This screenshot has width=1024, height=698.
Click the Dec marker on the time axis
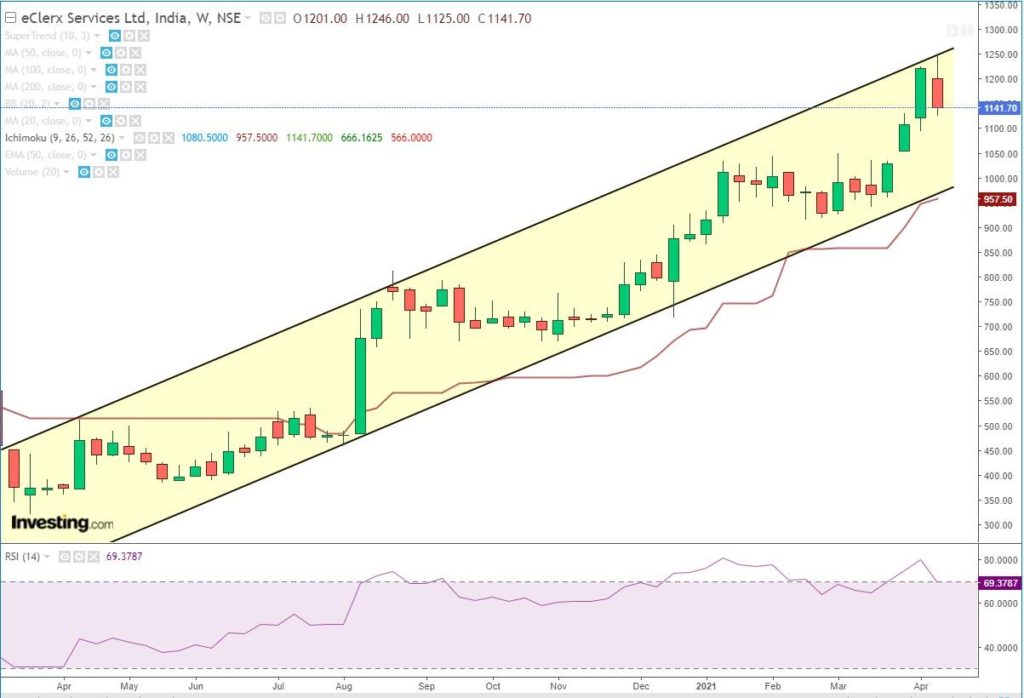(x=641, y=686)
